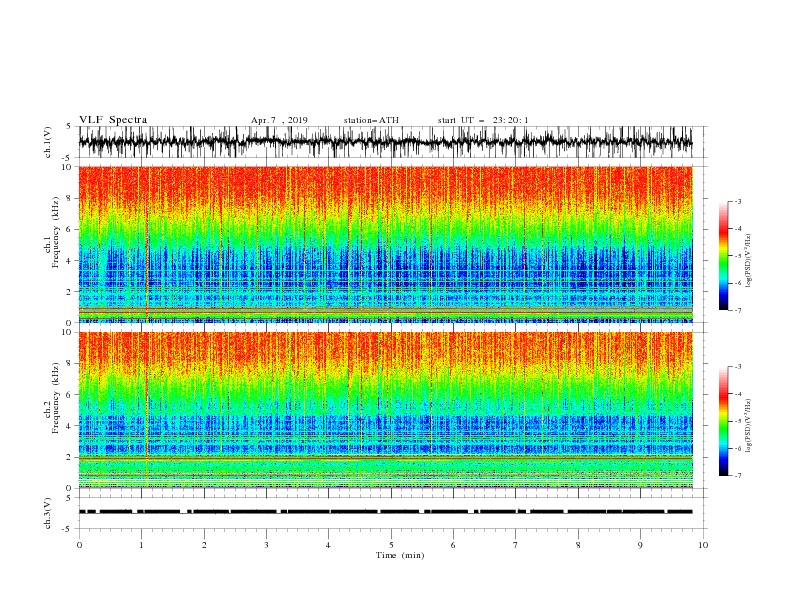792x612 pixels.
Task: Click the ch.1 color scale bar
Action: 723,256
